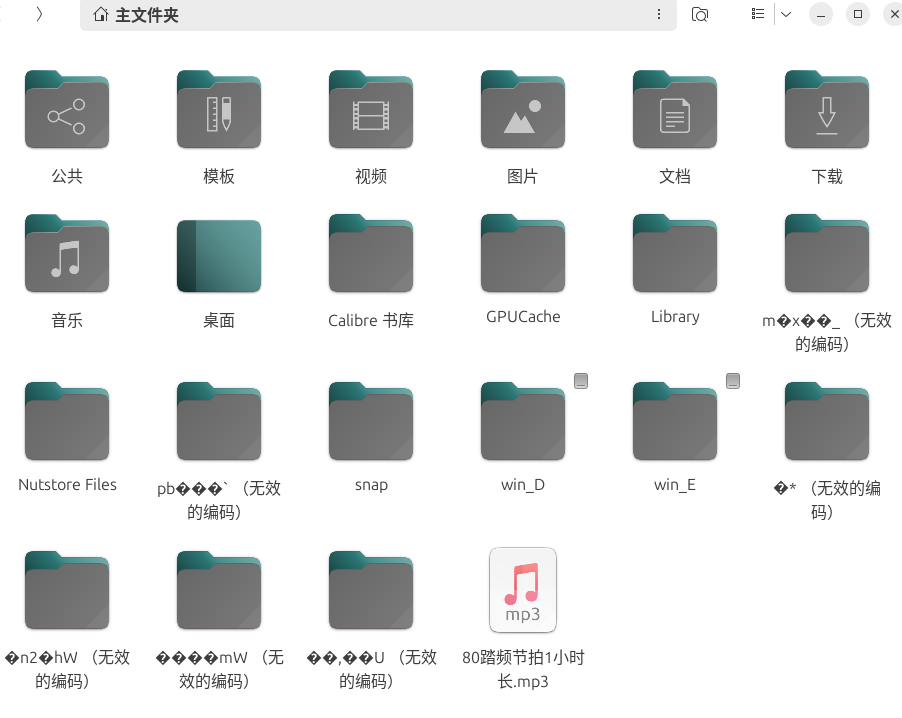Select the 80踏频节拍1小时长.mp3 file icon
This screenshot has width=902, height=718.
click(x=522, y=590)
